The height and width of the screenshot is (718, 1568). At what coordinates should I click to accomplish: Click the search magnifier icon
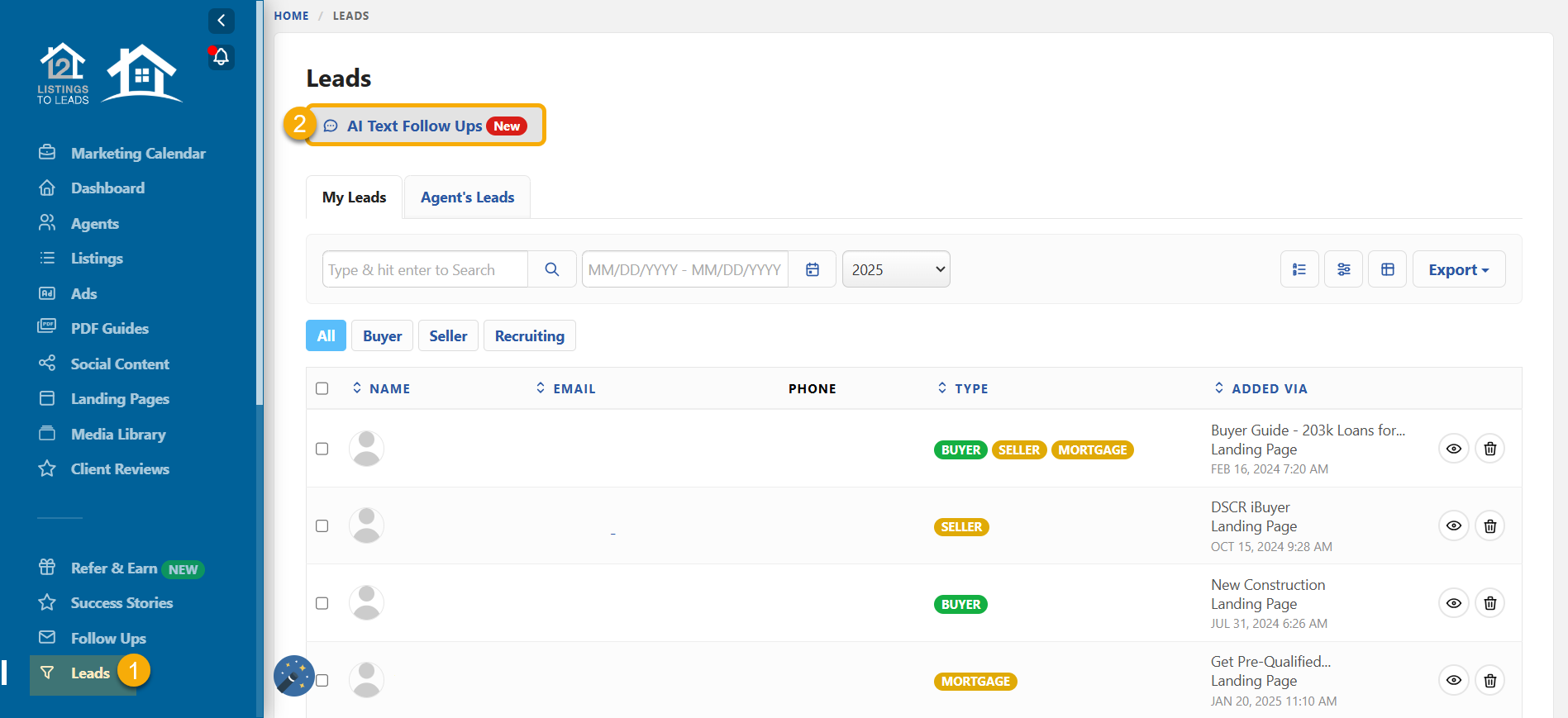point(552,269)
